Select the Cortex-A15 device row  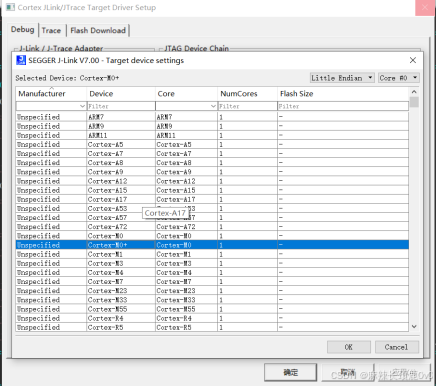point(212,190)
